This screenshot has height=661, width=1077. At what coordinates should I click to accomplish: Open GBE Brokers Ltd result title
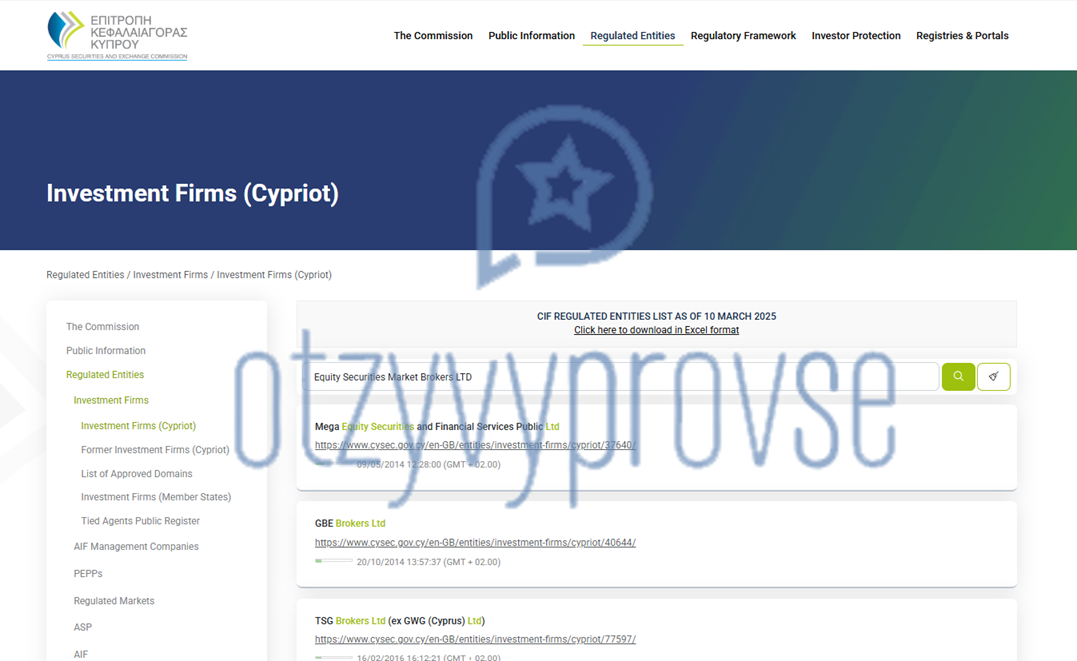350,524
